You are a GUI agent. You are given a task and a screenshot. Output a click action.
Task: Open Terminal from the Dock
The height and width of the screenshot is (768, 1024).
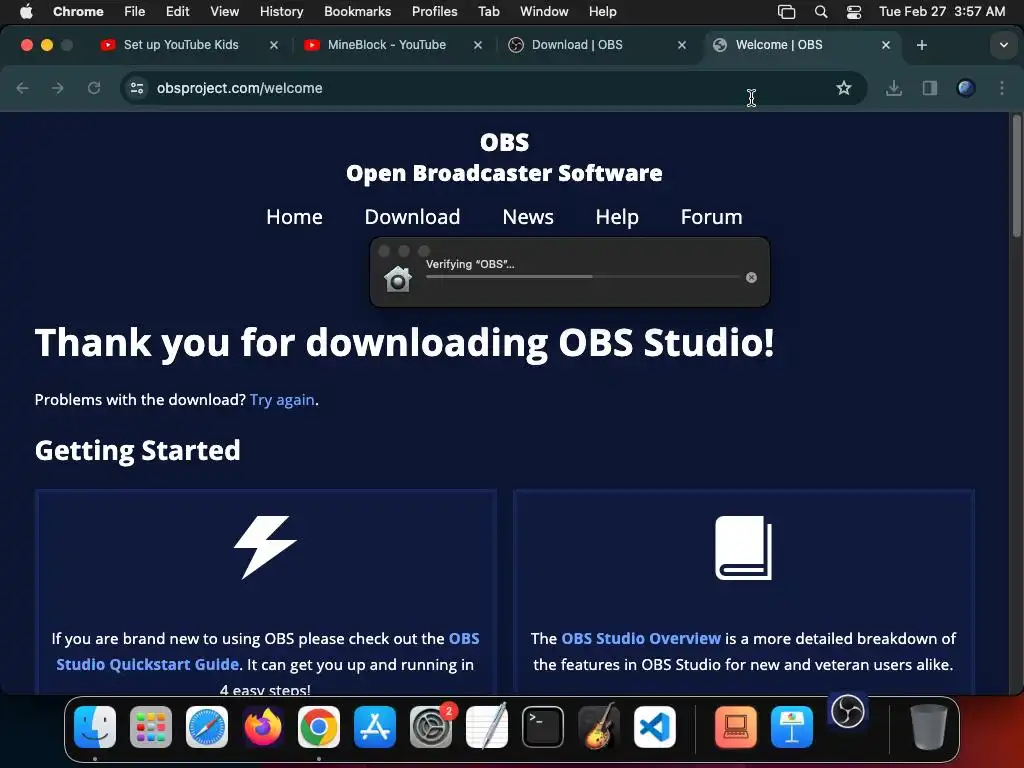coord(543,727)
